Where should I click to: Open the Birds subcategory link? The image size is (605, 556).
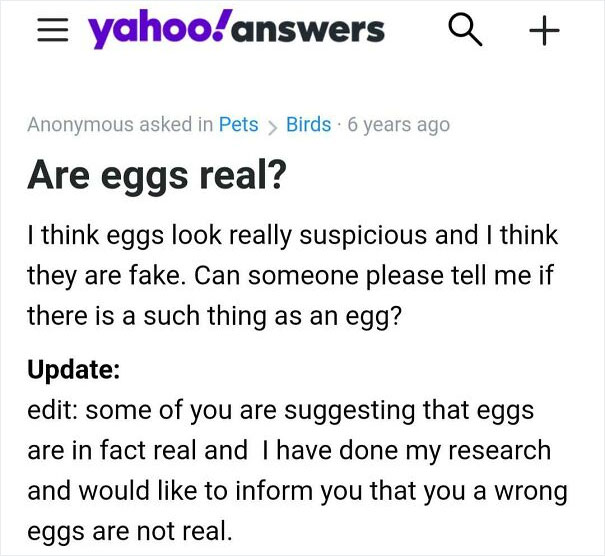tap(308, 125)
